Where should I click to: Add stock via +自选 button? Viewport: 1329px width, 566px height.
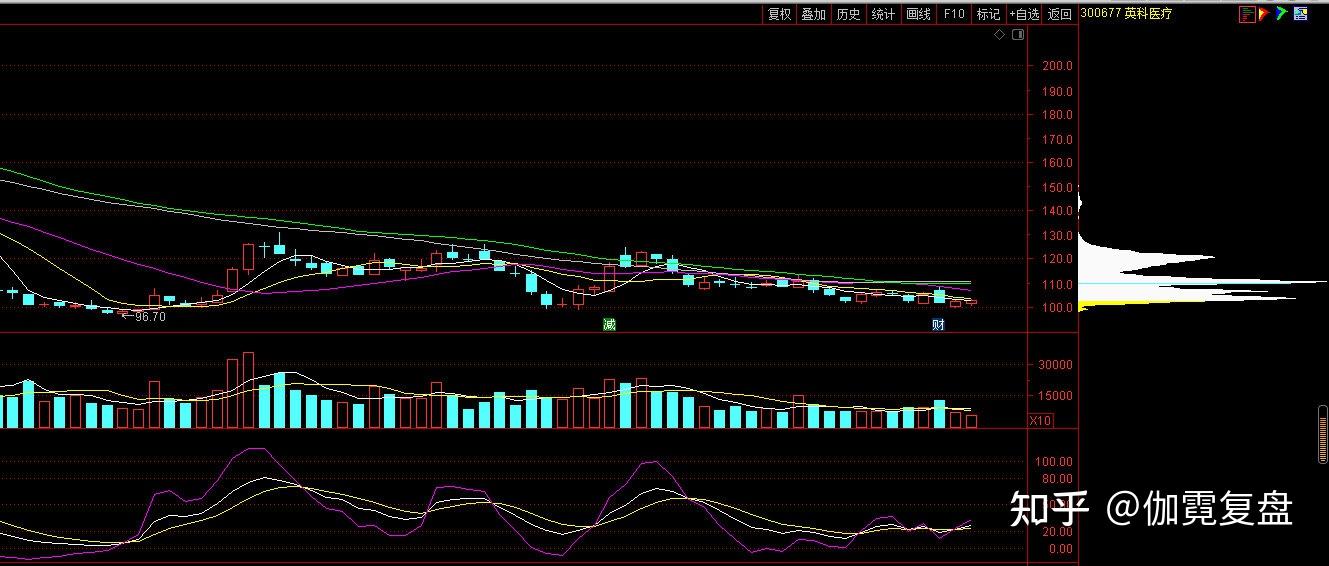click(x=1025, y=14)
